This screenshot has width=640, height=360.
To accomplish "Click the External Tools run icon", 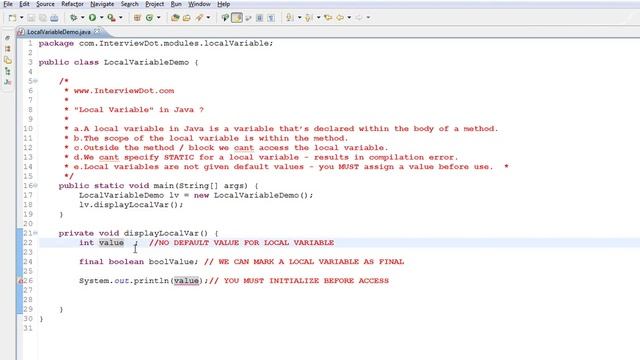I will coord(111,18).
